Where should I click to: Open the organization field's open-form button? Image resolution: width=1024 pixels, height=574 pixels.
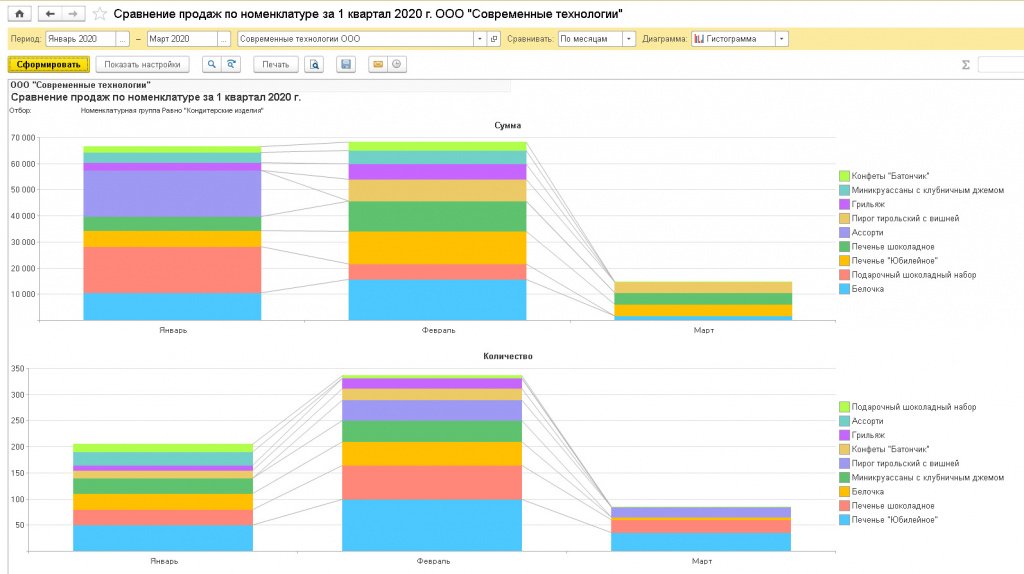(494, 39)
